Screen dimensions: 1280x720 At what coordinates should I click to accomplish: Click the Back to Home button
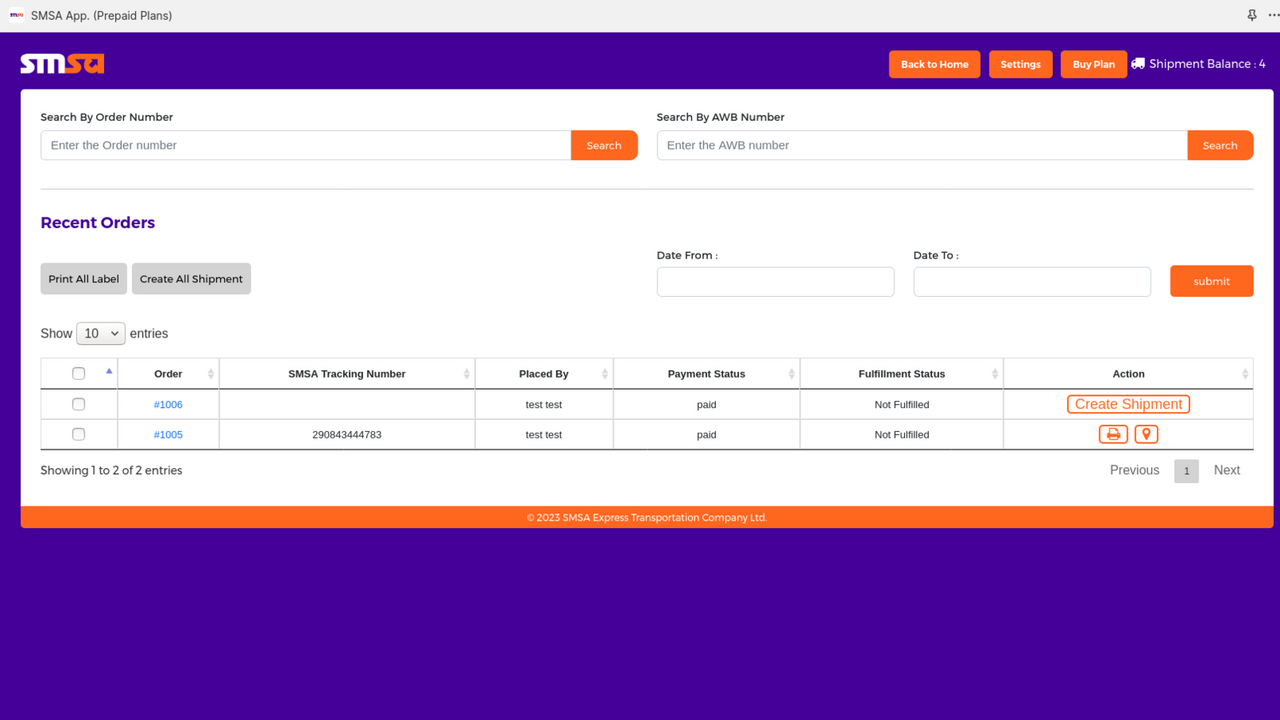point(934,64)
